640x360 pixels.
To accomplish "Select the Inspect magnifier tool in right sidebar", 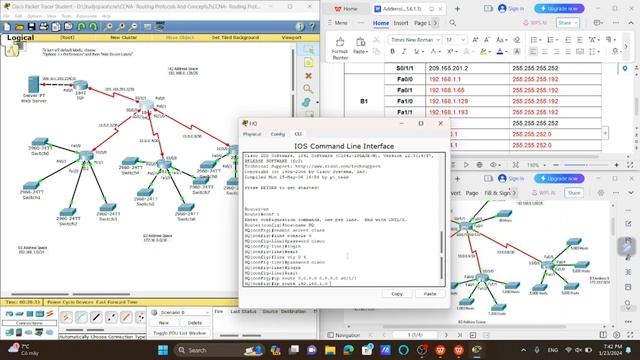I will click(x=308, y=89).
